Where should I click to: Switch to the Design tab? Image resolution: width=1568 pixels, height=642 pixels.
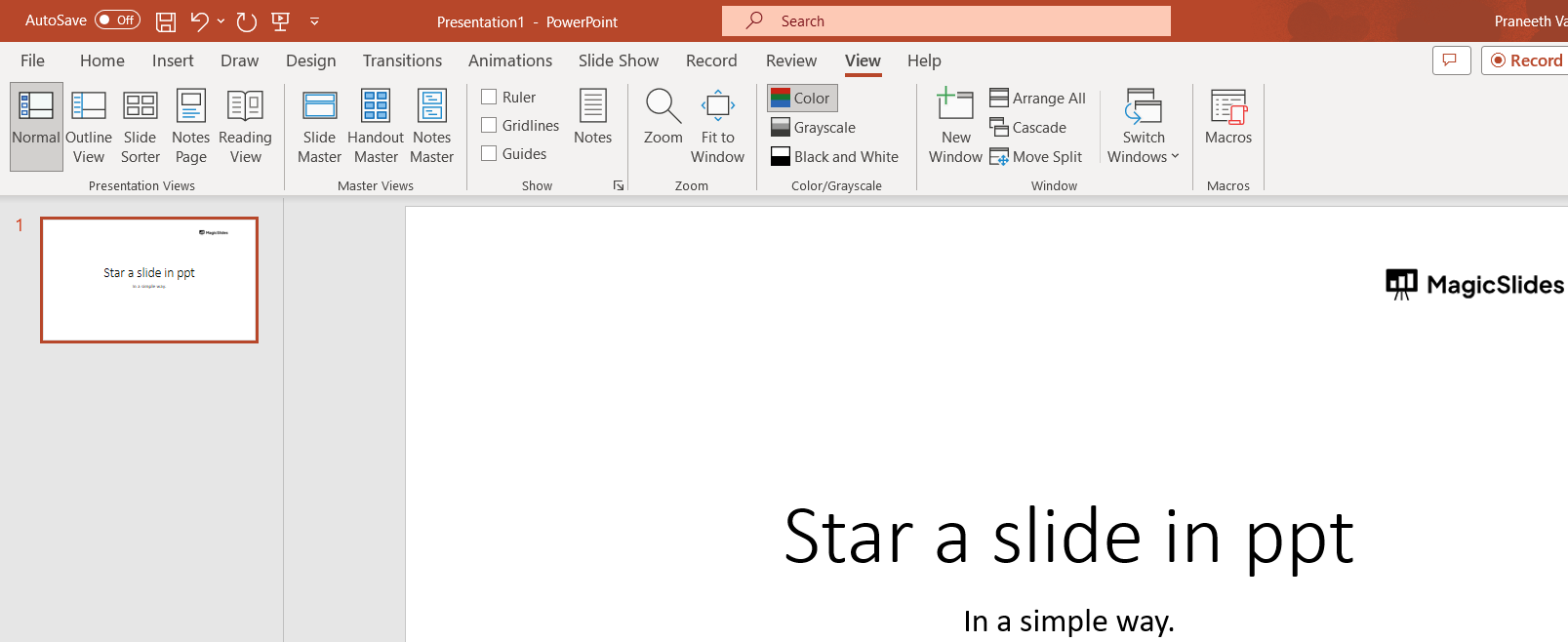[310, 60]
